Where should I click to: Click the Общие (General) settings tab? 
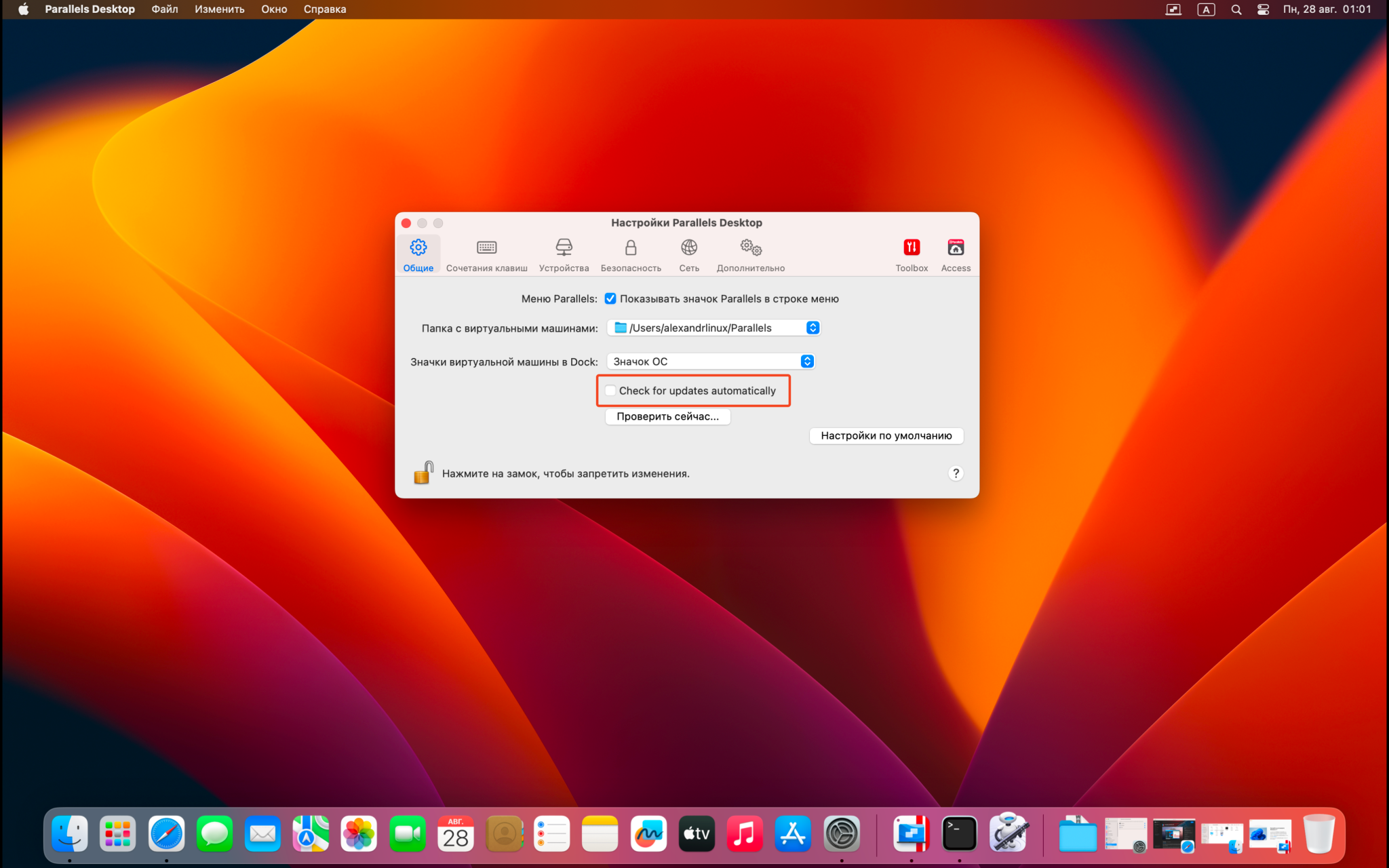click(419, 255)
